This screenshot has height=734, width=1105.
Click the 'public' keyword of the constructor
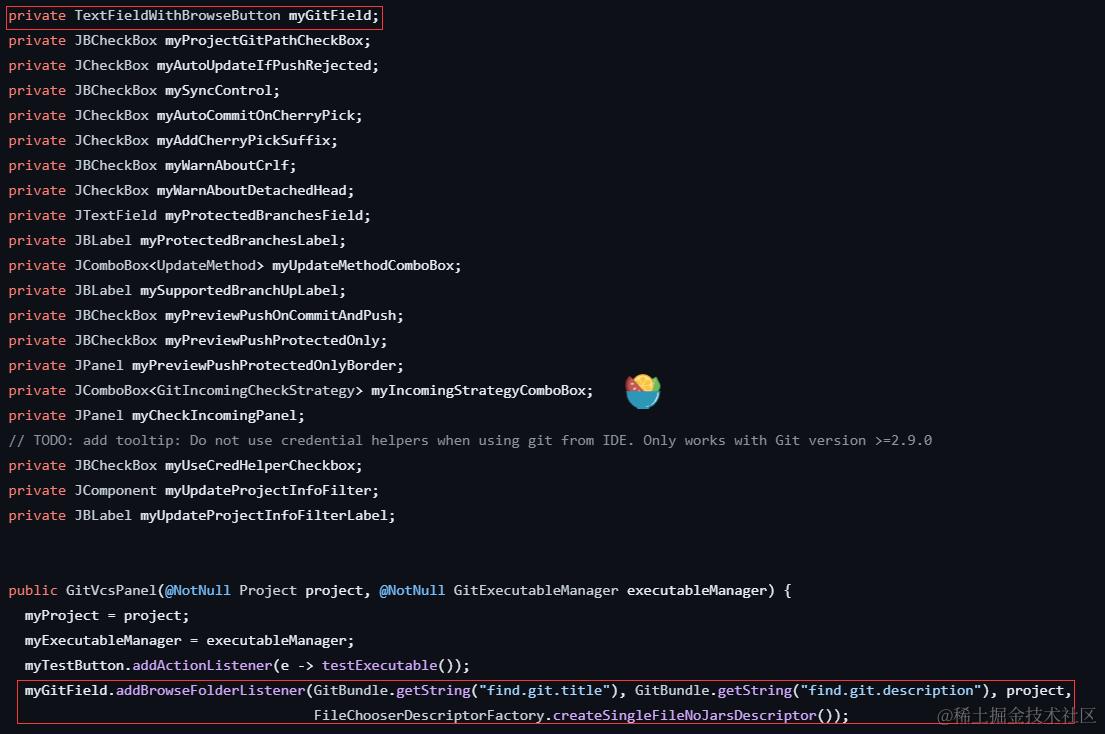click(x=33, y=590)
